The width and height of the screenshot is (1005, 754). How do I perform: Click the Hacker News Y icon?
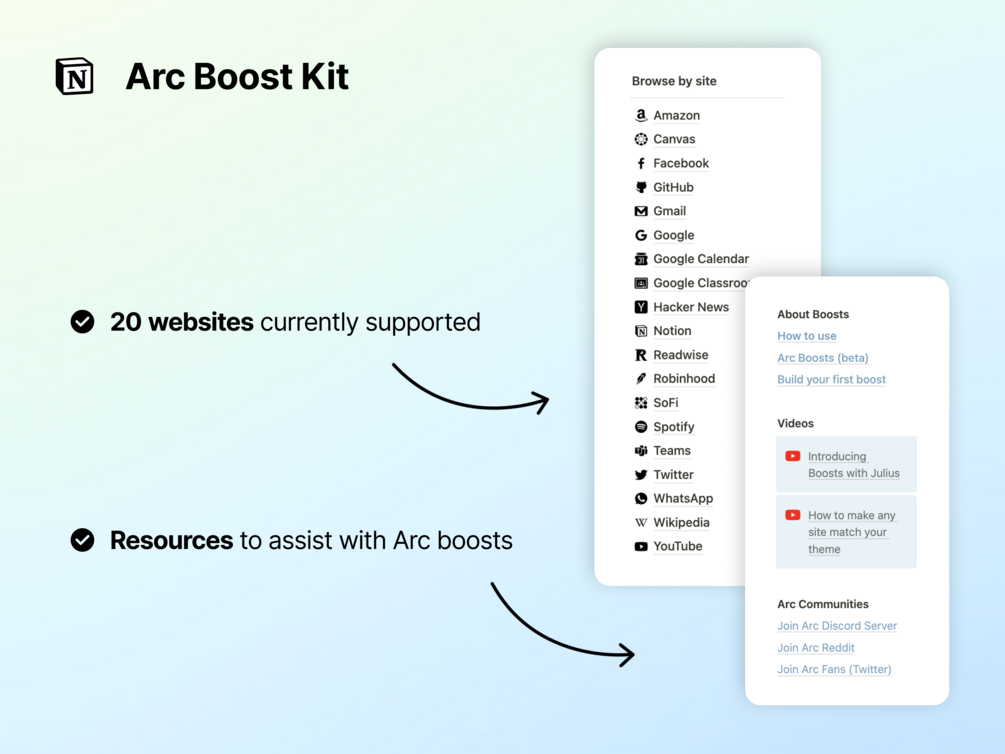(x=640, y=307)
